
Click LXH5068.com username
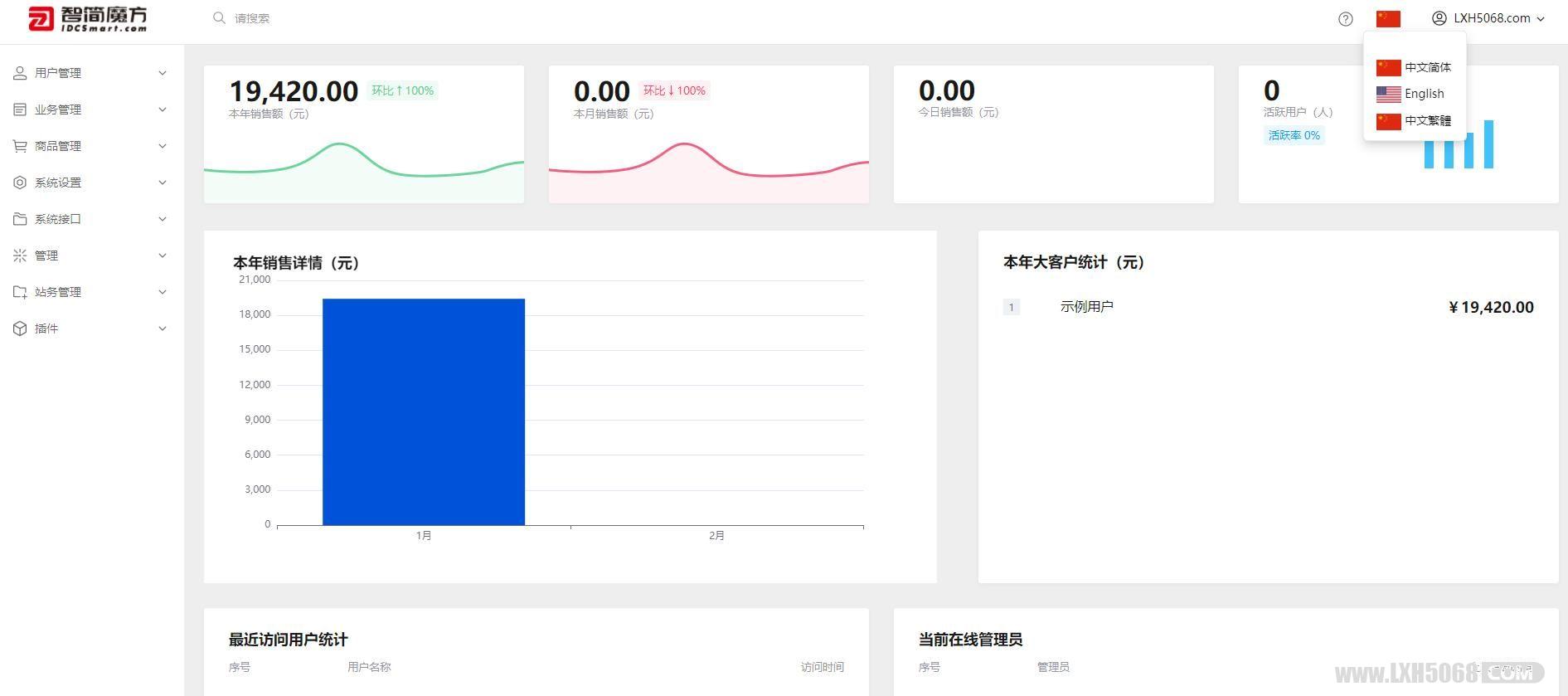[x=1492, y=18]
